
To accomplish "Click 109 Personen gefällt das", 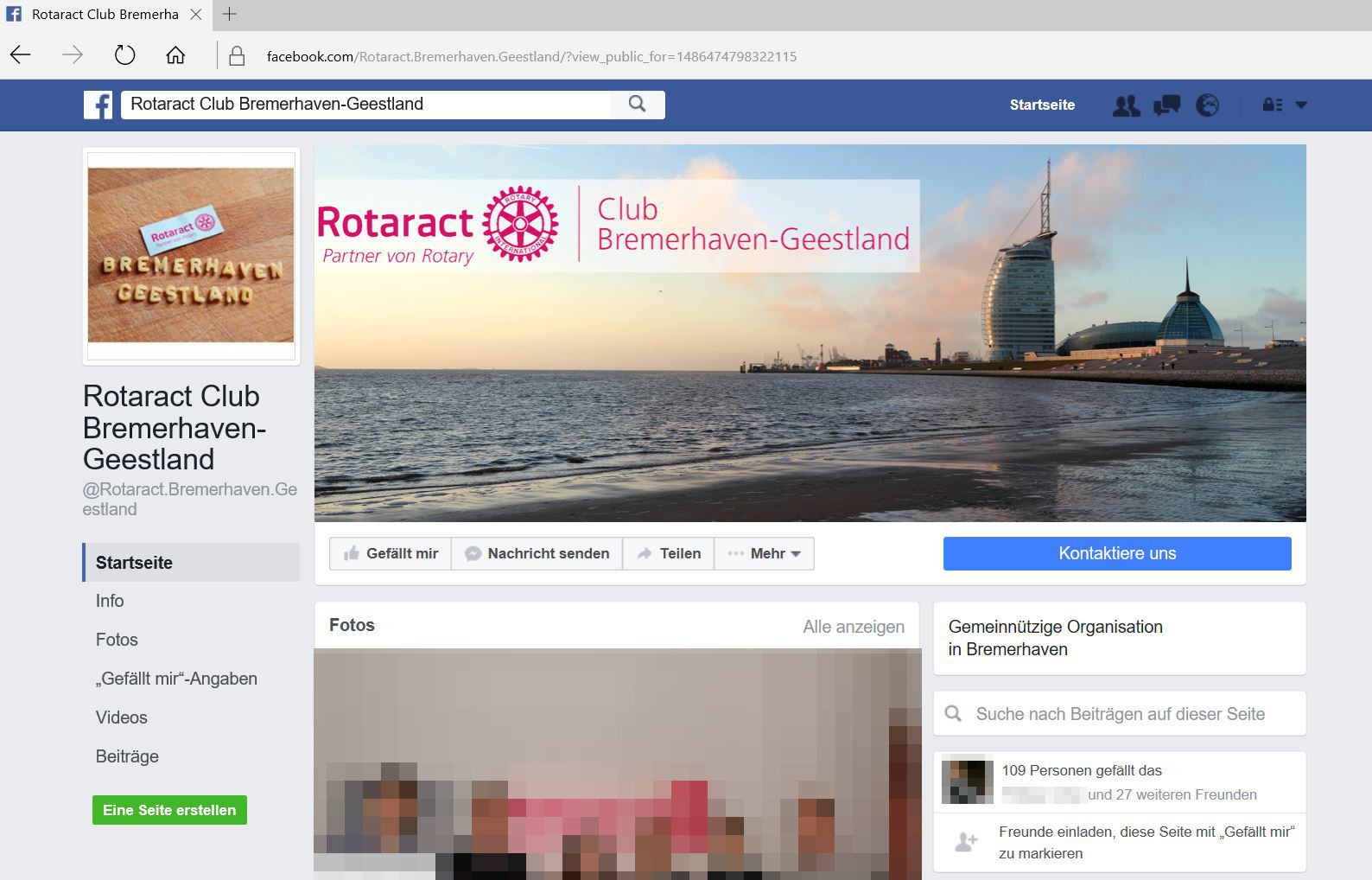I will 1082,770.
